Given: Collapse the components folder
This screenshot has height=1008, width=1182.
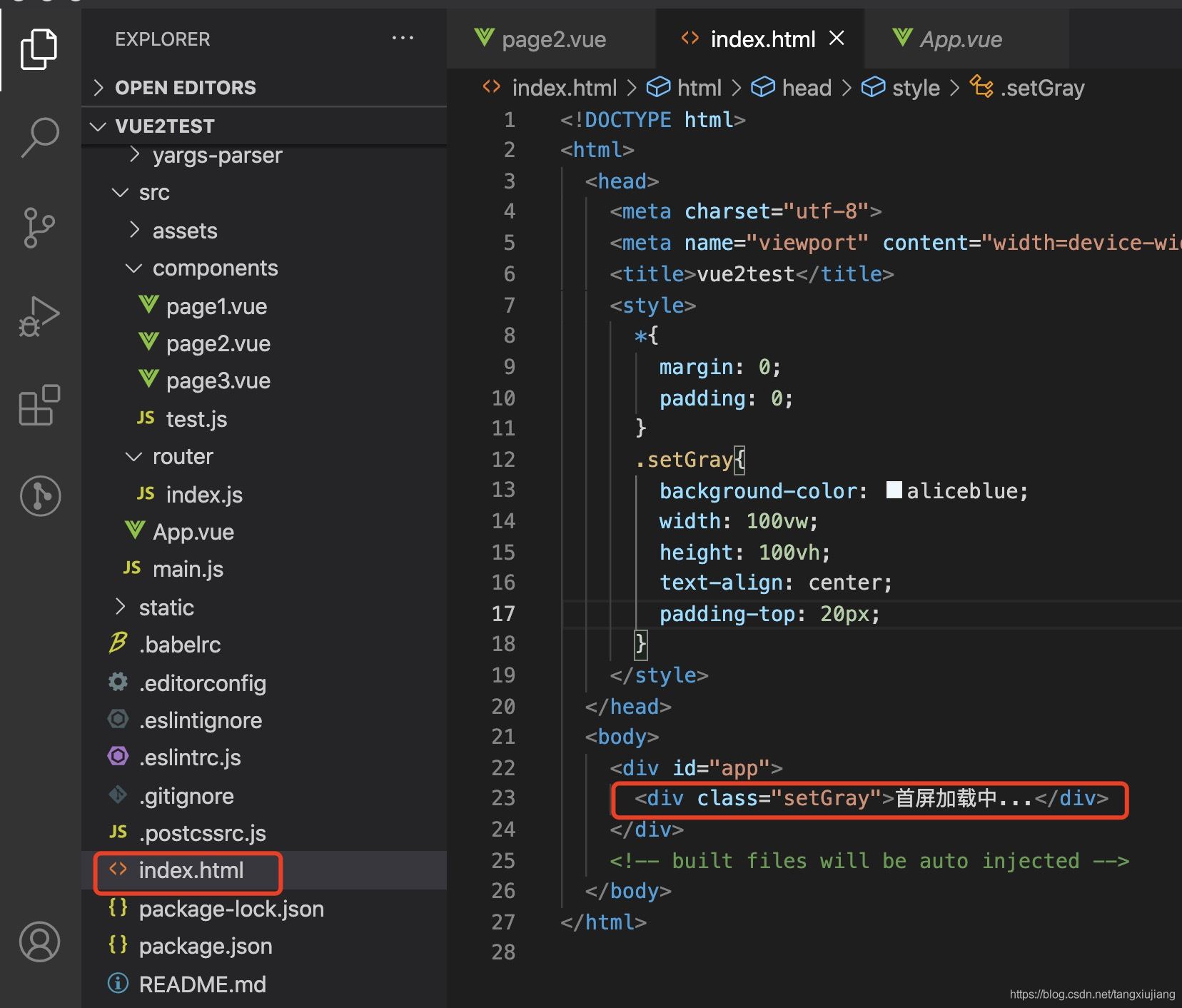Looking at the screenshot, I should tap(214, 268).
